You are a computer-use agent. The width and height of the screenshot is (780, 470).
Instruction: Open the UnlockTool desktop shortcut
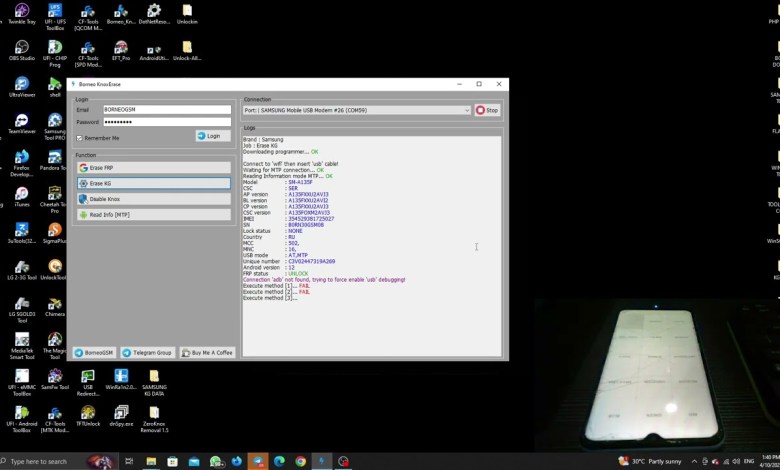click(x=54, y=267)
